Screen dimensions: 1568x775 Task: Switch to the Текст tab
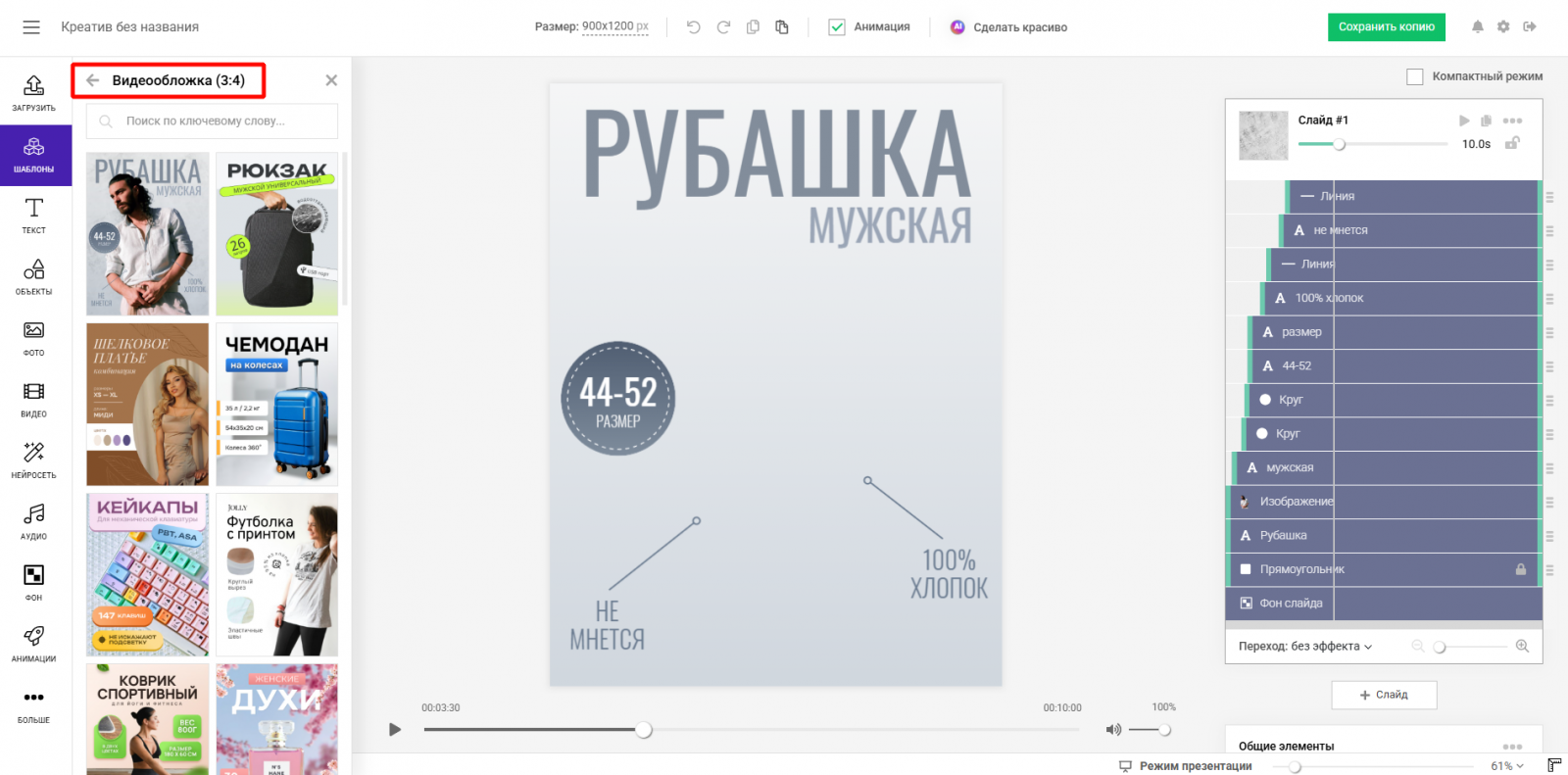[x=33, y=216]
